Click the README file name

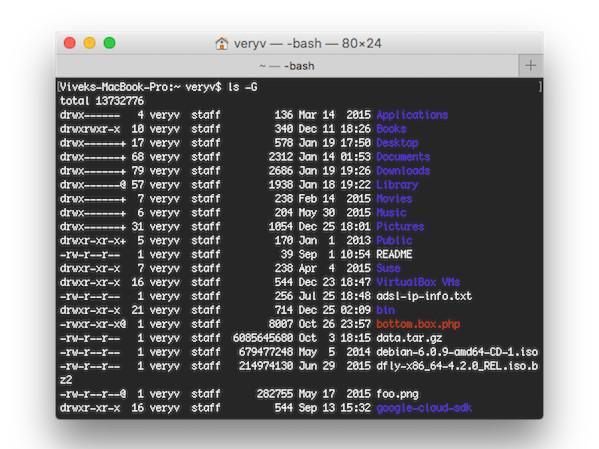(x=394, y=254)
